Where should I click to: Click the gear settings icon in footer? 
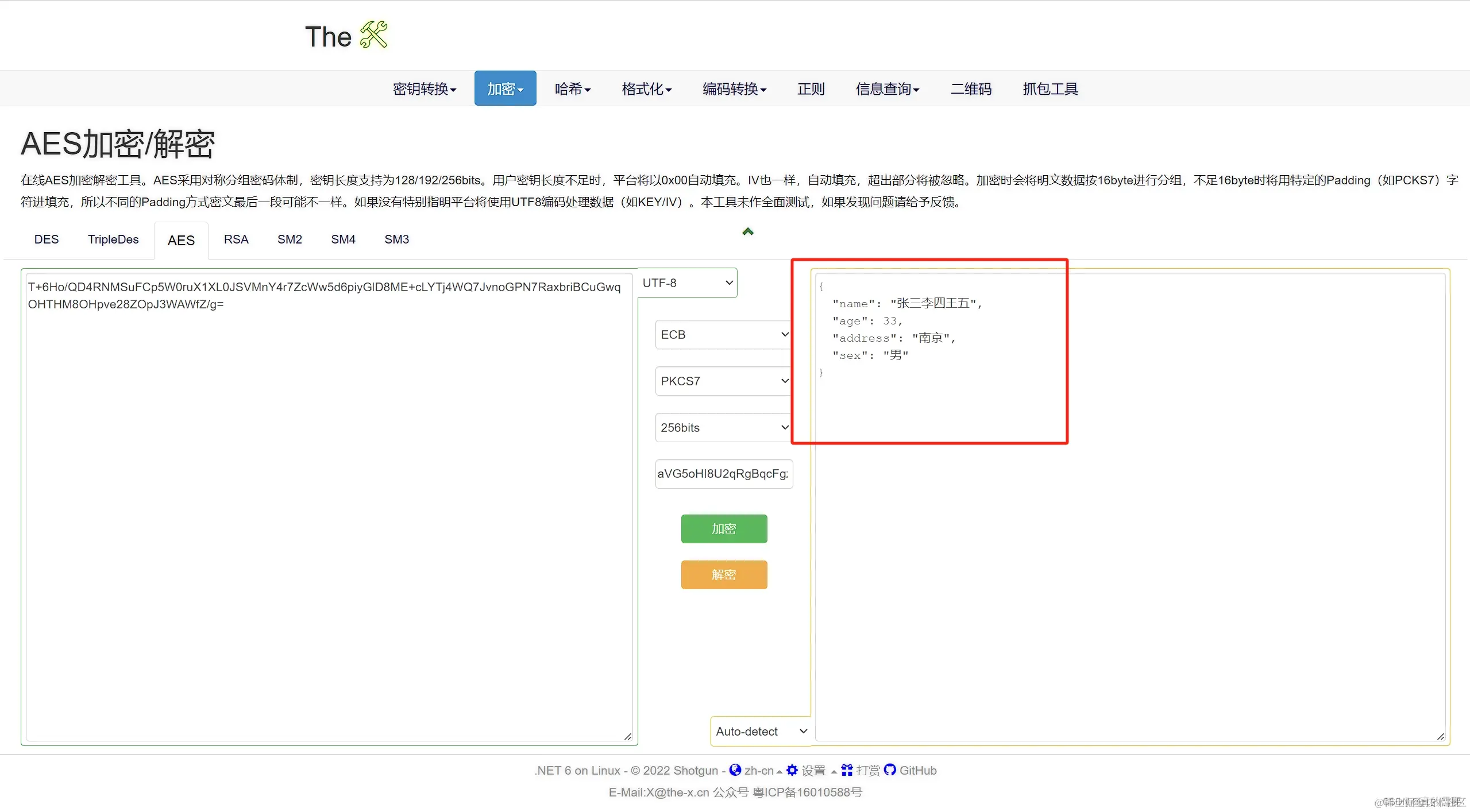click(792, 770)
